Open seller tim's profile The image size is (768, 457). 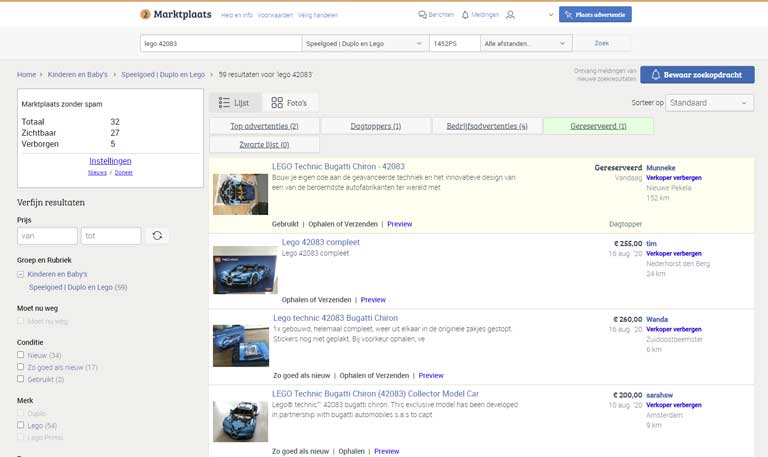click(x=651, y=243)
